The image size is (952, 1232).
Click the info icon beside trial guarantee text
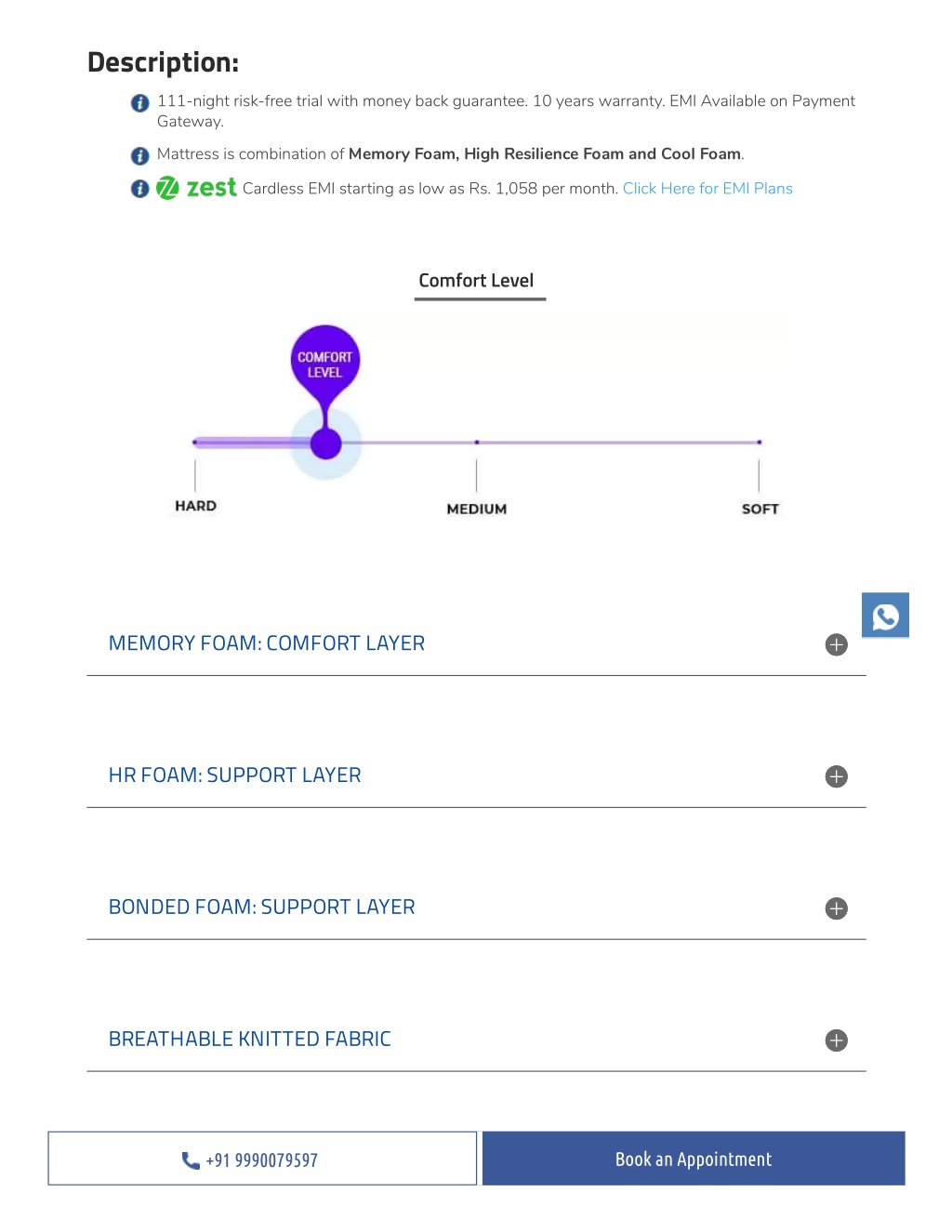(140, 103)
